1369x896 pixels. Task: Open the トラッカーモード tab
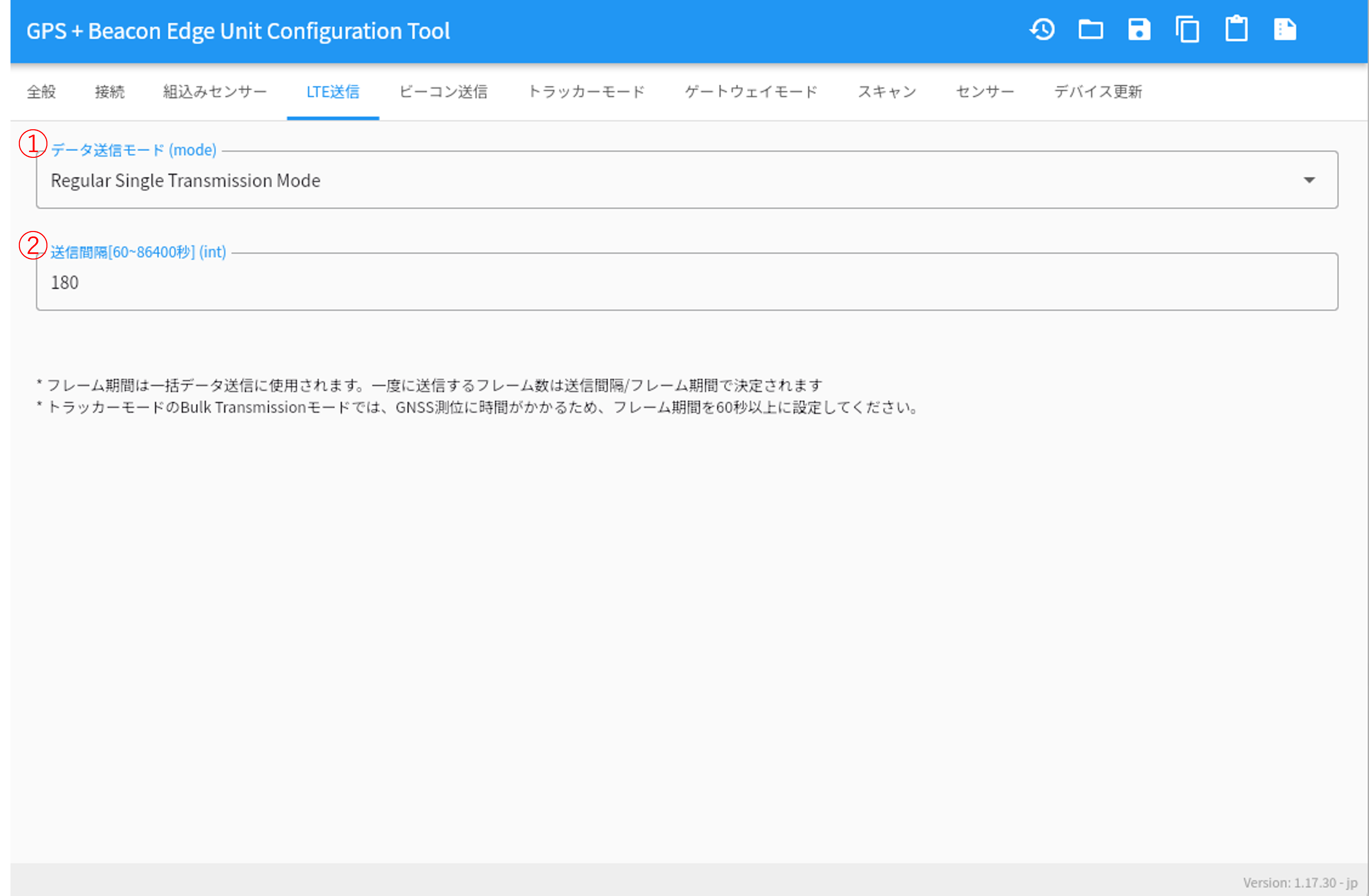tap(587, 92)
